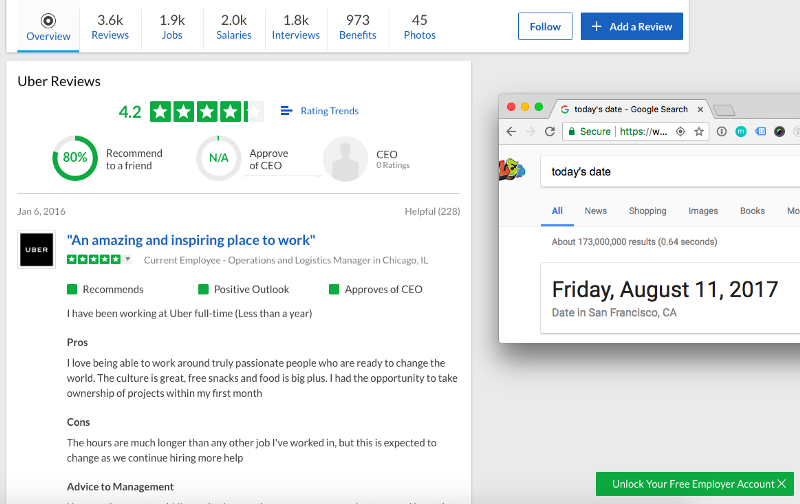Bookmark the page with the star icon
Screen dimensions: 800x504
click(x=699, y=132)
